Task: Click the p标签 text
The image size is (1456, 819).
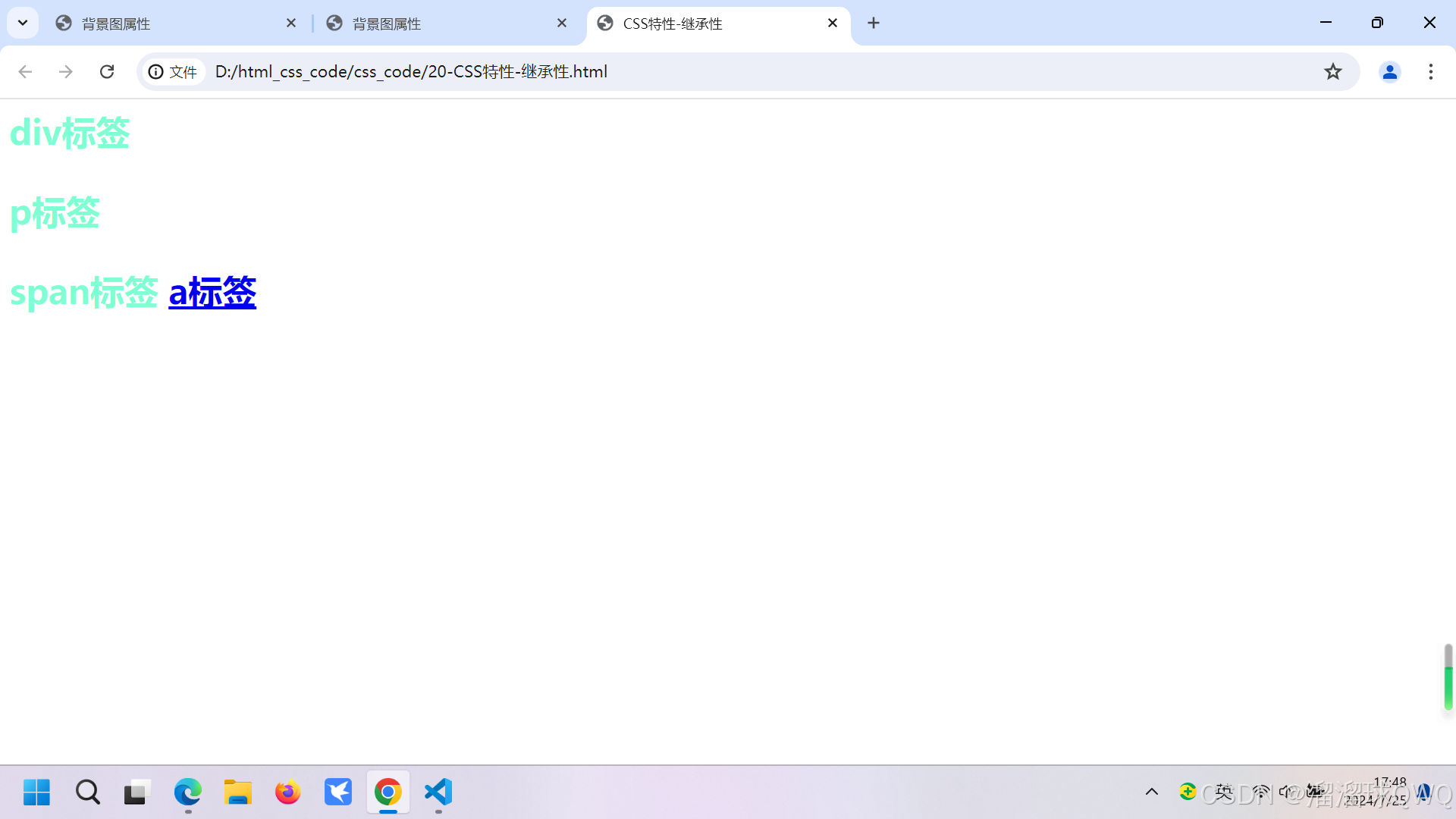Action: tap(55, 213)
